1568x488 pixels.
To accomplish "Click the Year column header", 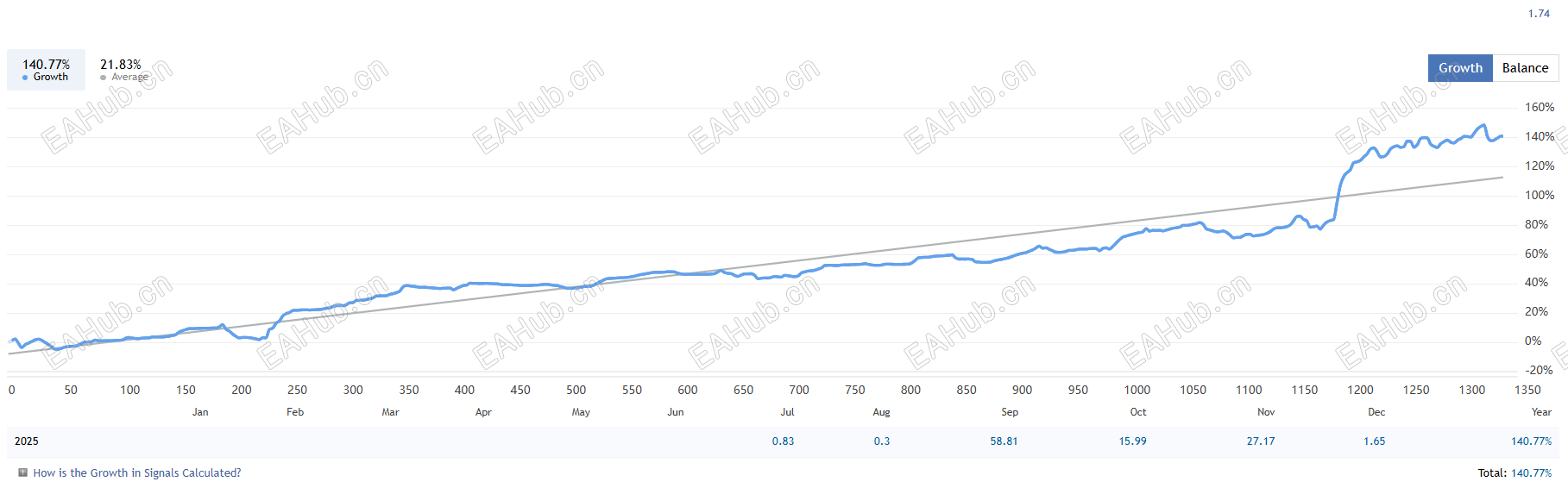I will 1541,412.
